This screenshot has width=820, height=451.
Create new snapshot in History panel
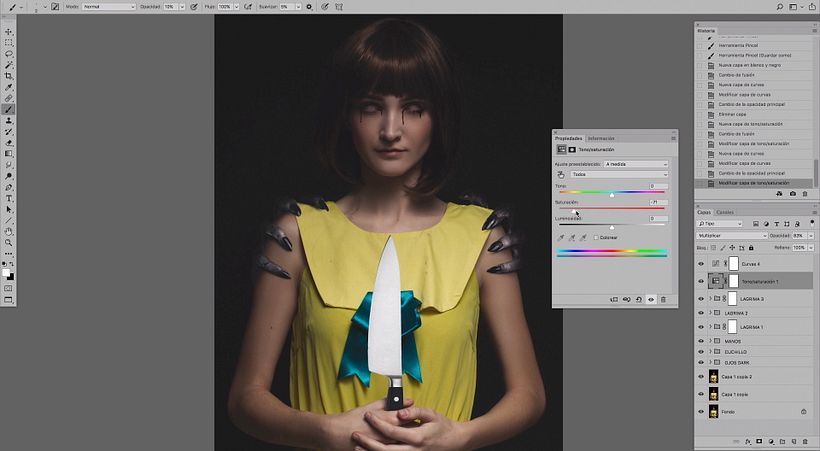792,194
